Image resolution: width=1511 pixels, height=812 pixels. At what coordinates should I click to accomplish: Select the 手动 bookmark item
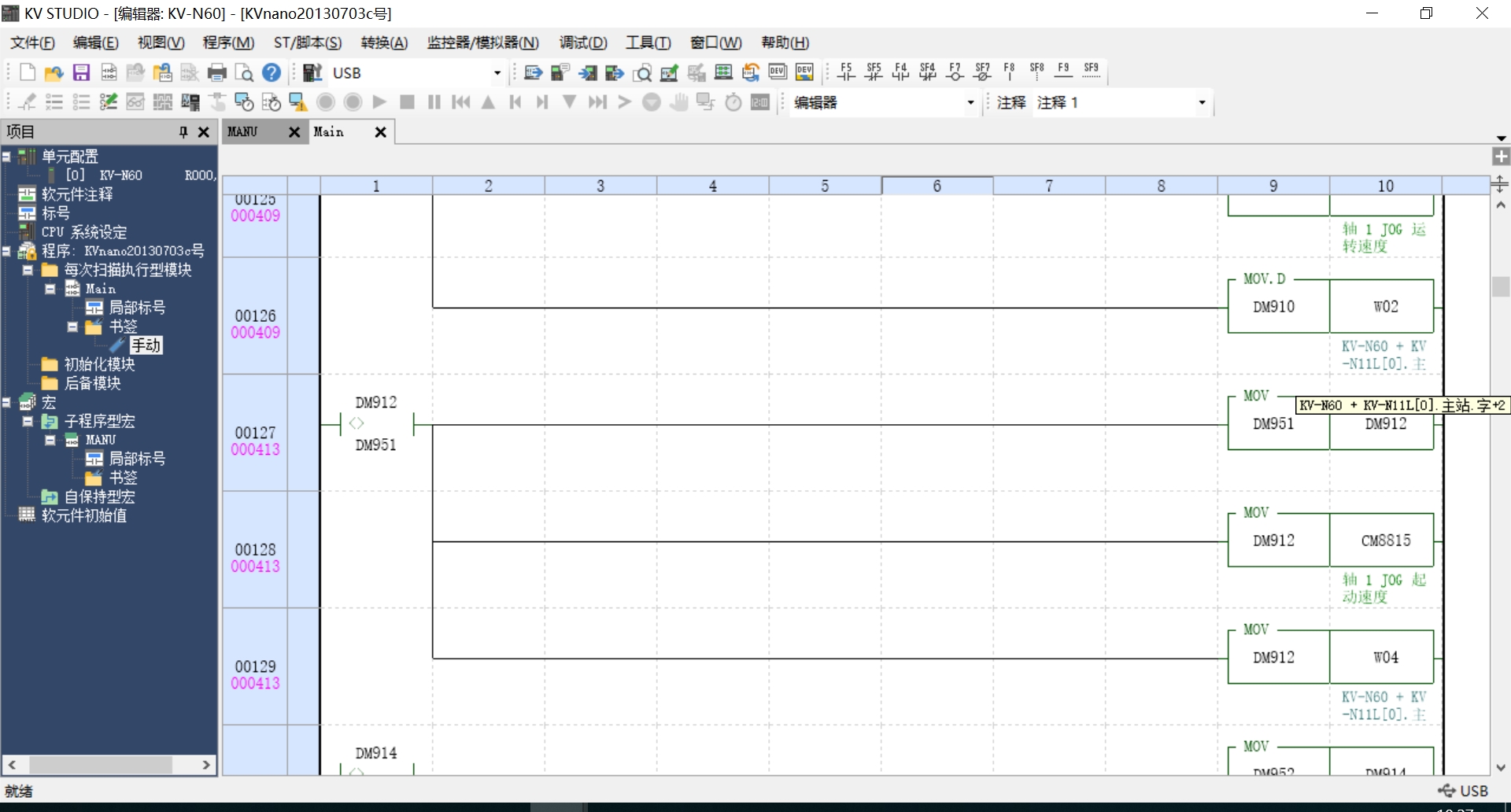click(x=146, y=345)
